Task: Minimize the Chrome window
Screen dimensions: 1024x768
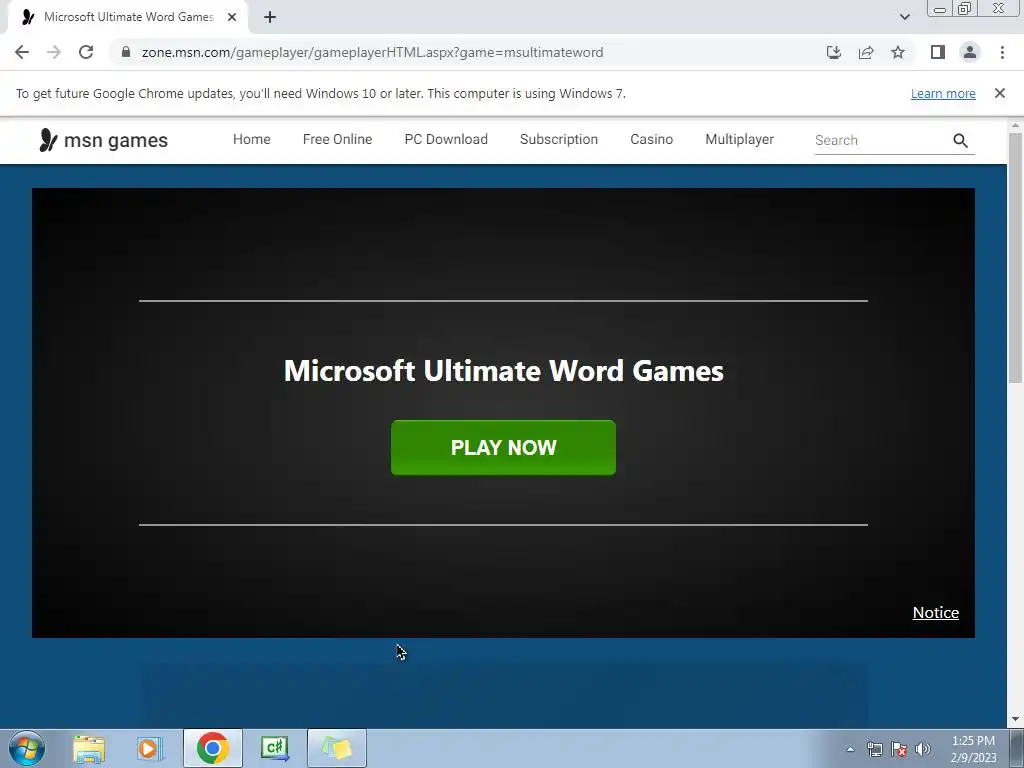Action: 940,8
